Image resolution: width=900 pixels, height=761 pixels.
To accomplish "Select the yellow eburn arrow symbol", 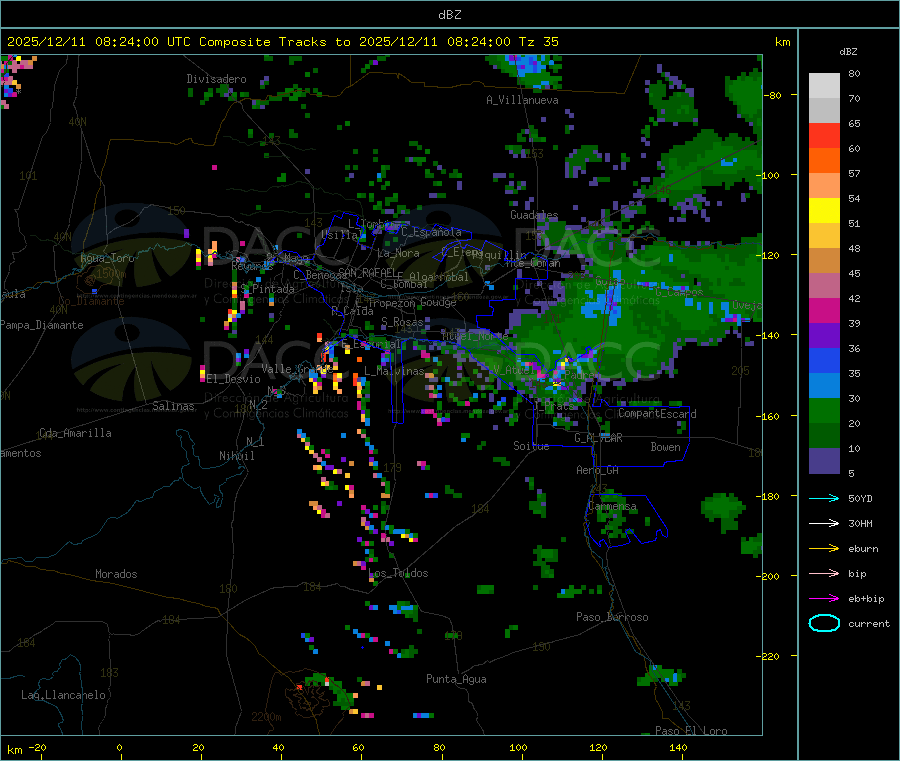I will [824, 549].
